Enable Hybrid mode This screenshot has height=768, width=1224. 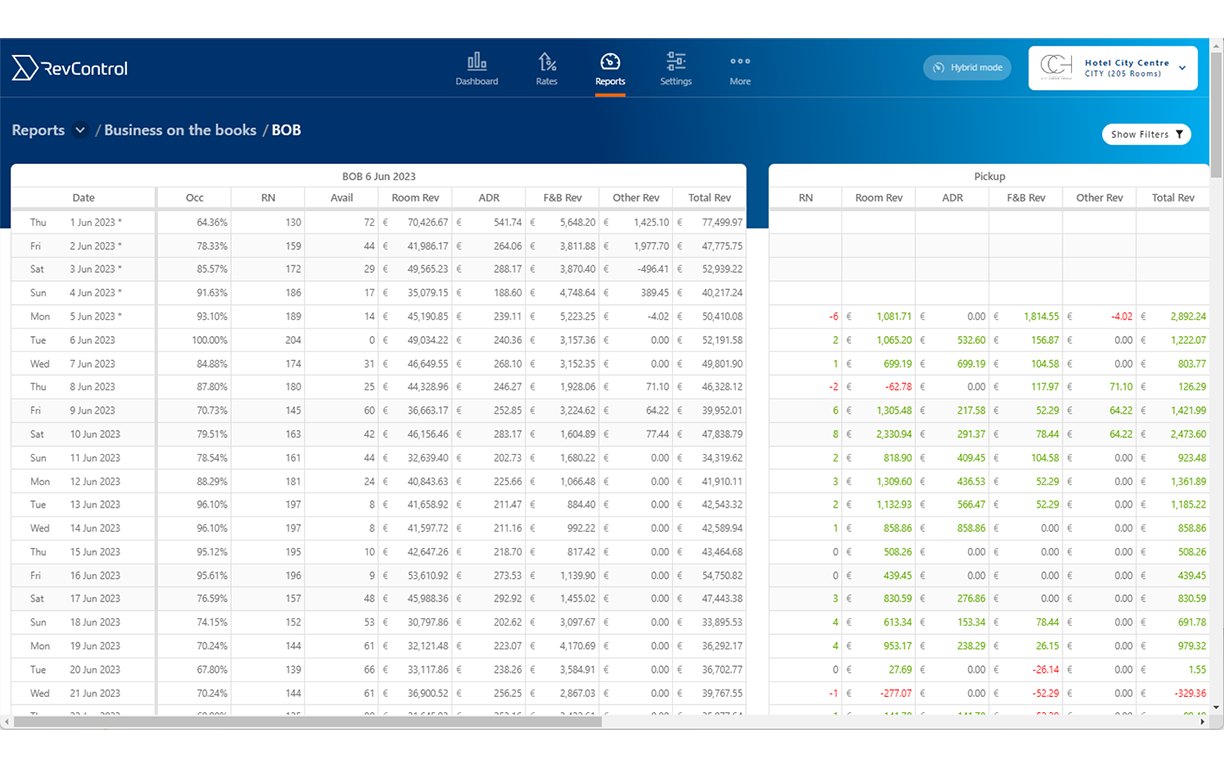[x=967, y=67]
